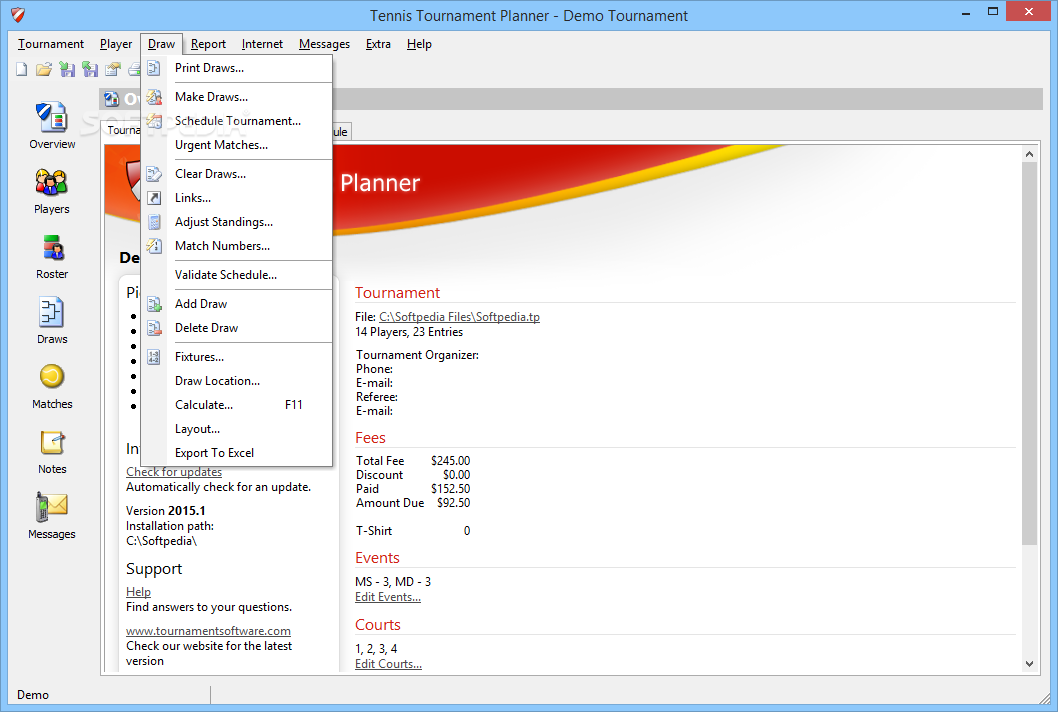This screenshot has width=1058, height=712.
Task: Click the Demo status bar entry
Action: [33, 695]
